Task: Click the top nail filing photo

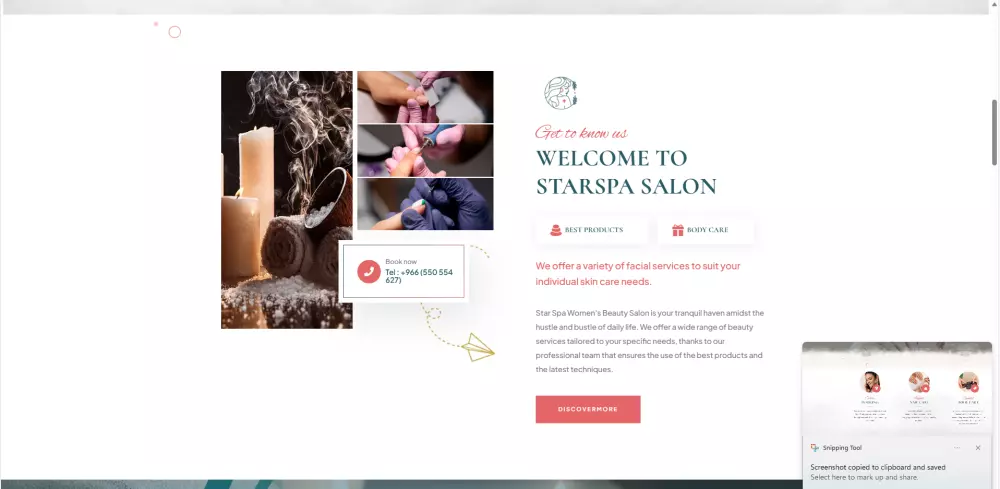Action: (425, 97)
